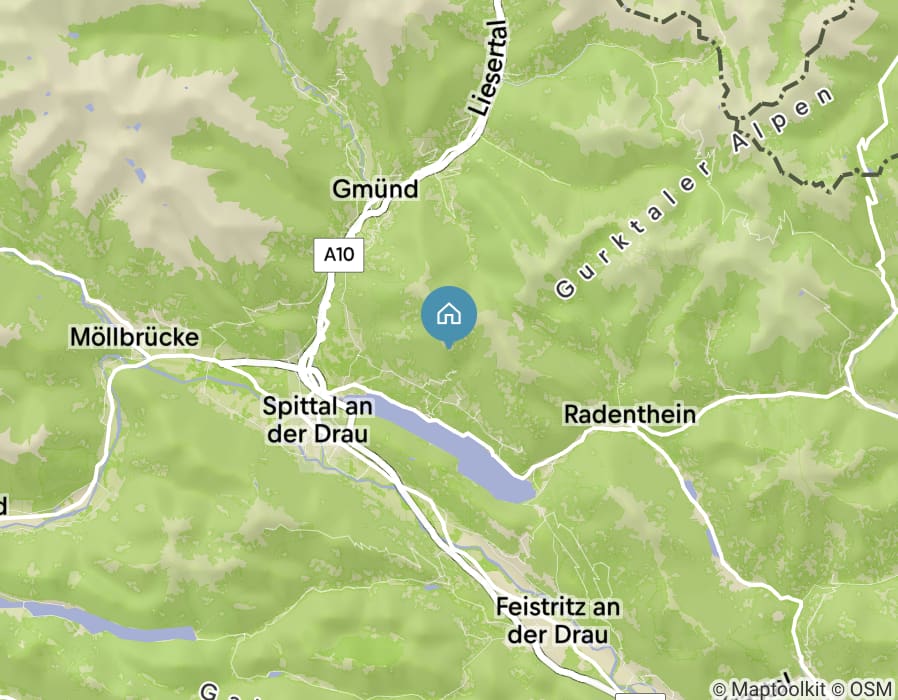Click the large lake east of Spittal
This screenshot has height=700, width=898.
pos(452,446)
